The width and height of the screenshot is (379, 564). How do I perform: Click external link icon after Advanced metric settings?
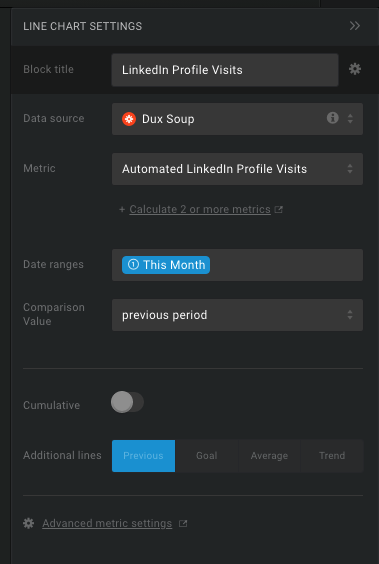[183, 523]
